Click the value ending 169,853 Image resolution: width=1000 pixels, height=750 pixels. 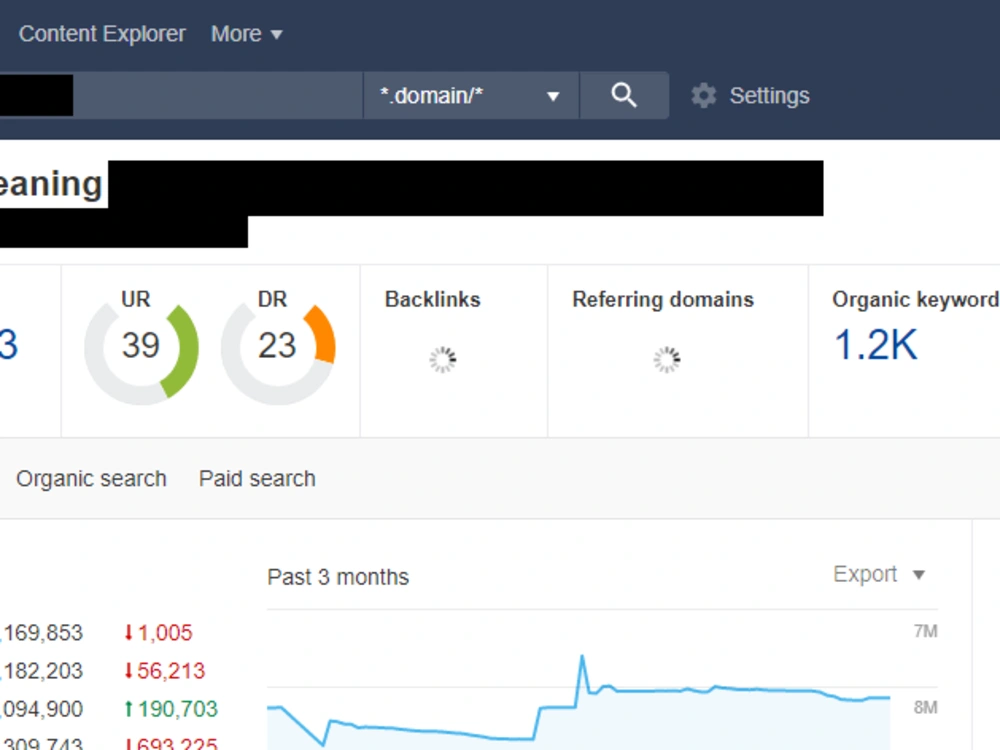[41, 633]
